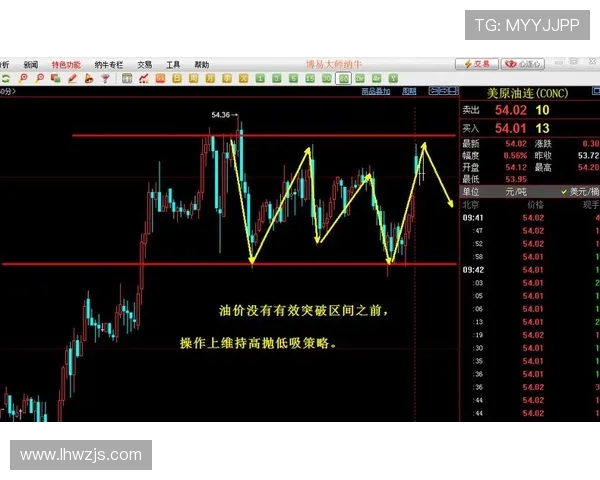Select the 元/吨 unit option
This screenshot has width=600, height=480.
515,191
